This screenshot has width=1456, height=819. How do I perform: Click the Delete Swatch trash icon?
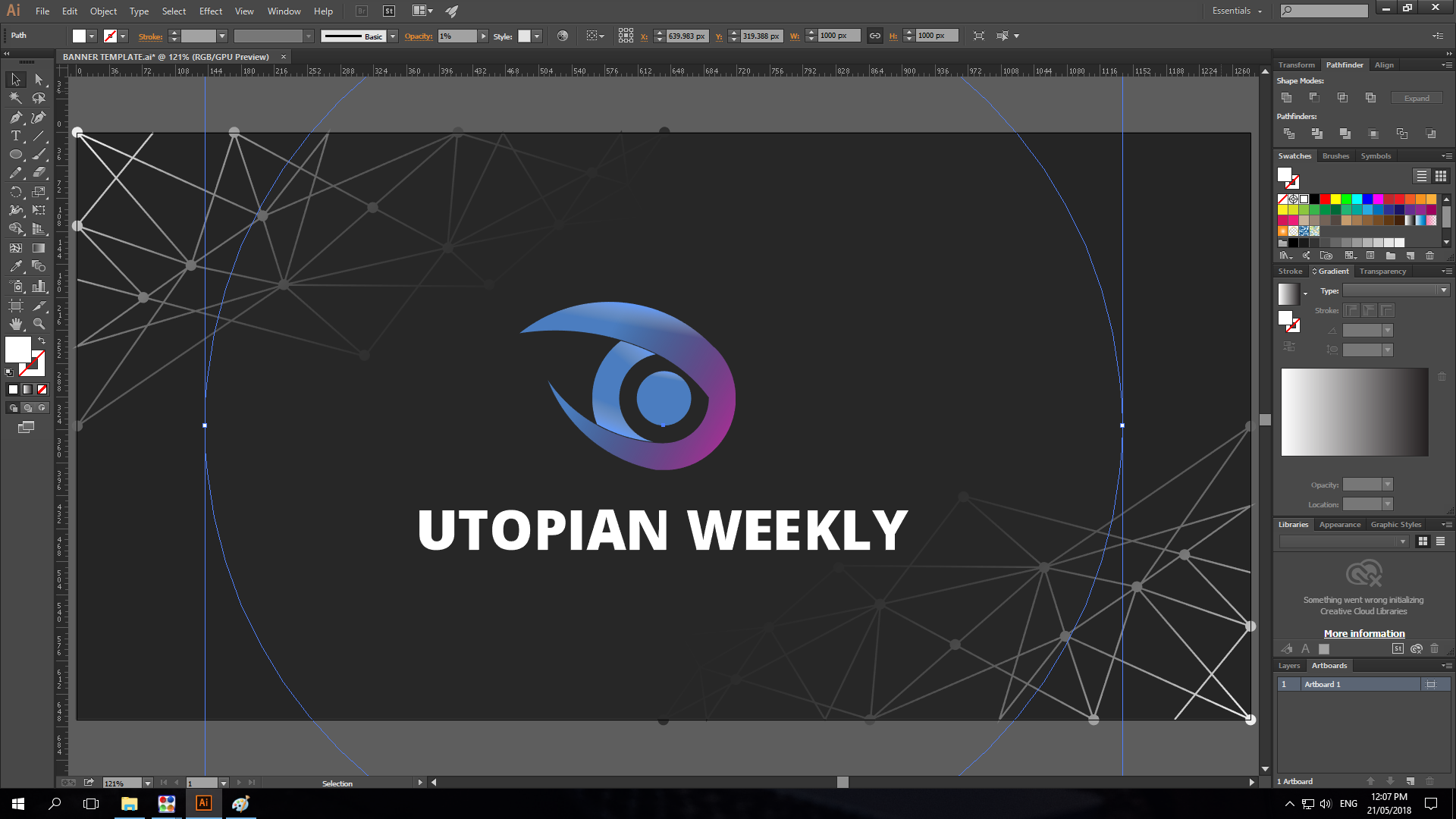point(1429,256)
